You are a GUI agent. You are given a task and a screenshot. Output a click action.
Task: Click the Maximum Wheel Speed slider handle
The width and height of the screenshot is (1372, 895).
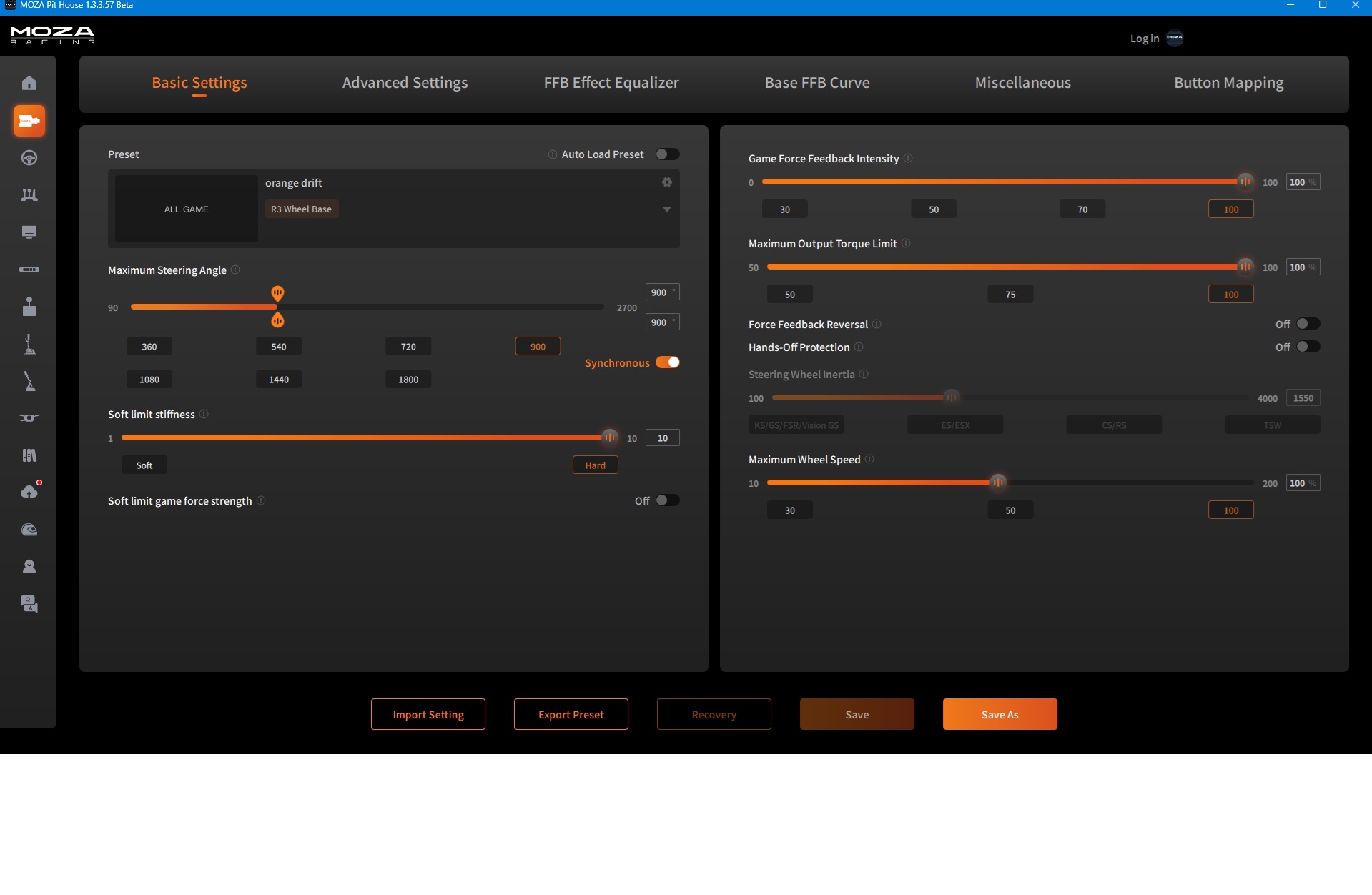[x=998, y=483]
